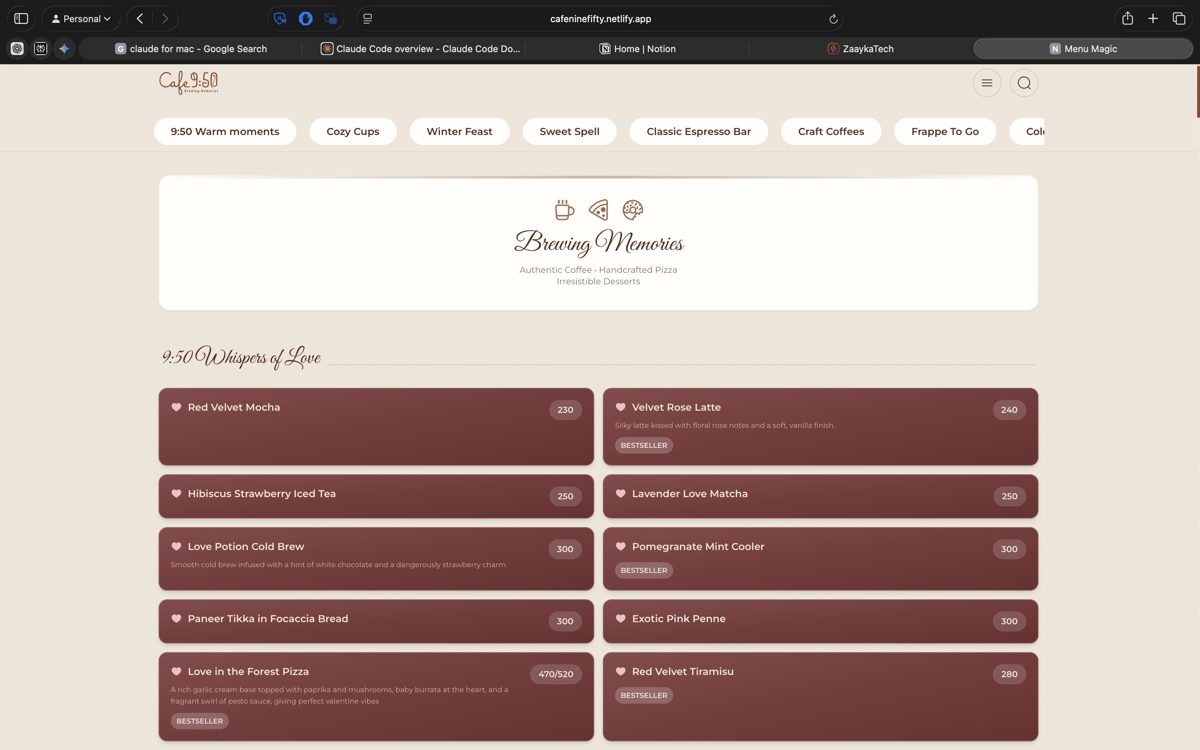Select the Winter Feast category
This screenshot has height=750, width=1200.
tap(459, 131)
